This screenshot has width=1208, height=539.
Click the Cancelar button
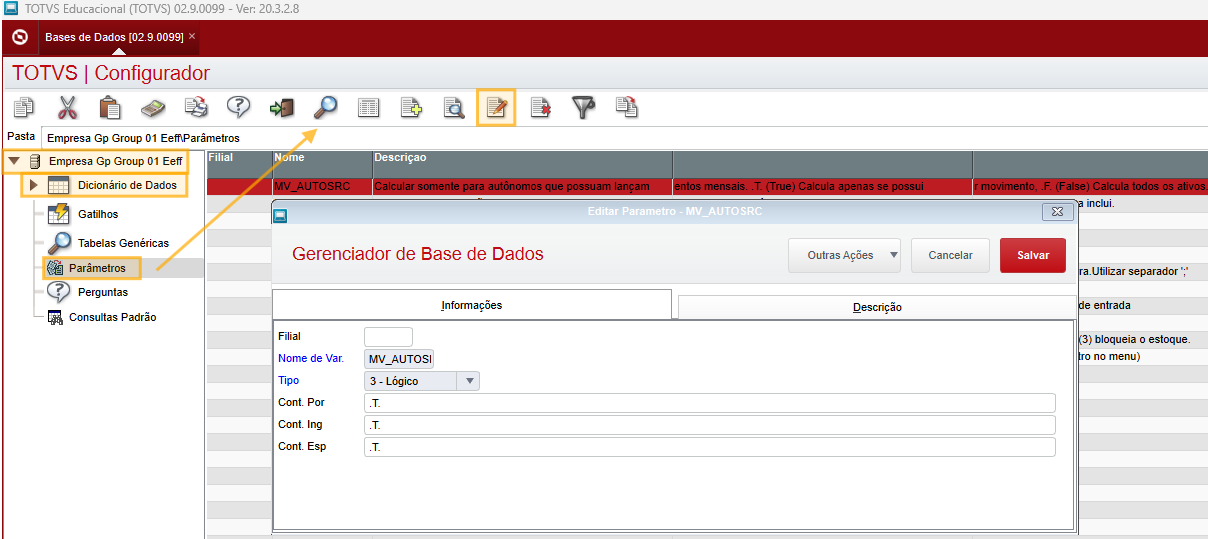coord(950,255)
